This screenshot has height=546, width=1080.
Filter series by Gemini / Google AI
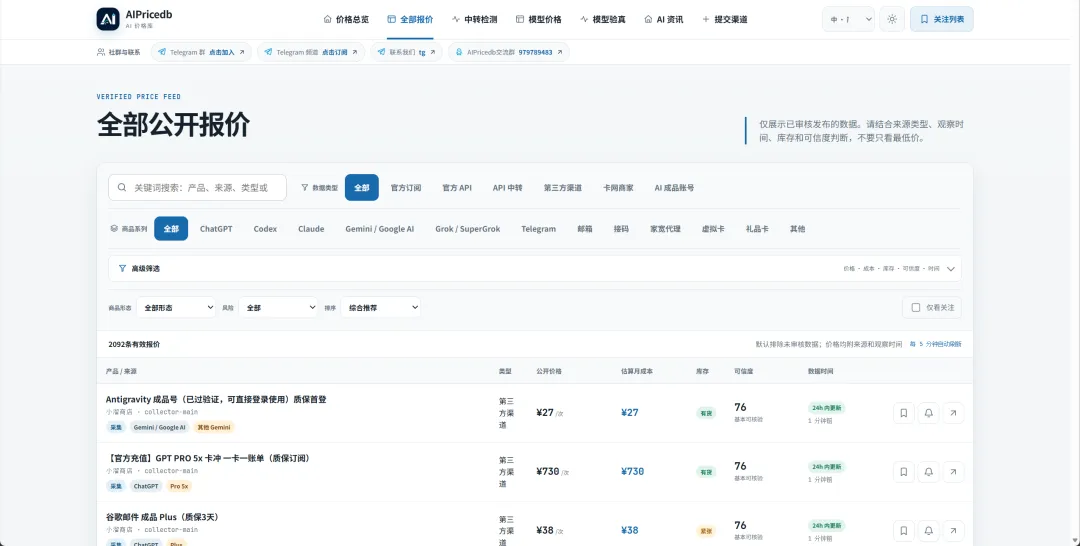380,229
